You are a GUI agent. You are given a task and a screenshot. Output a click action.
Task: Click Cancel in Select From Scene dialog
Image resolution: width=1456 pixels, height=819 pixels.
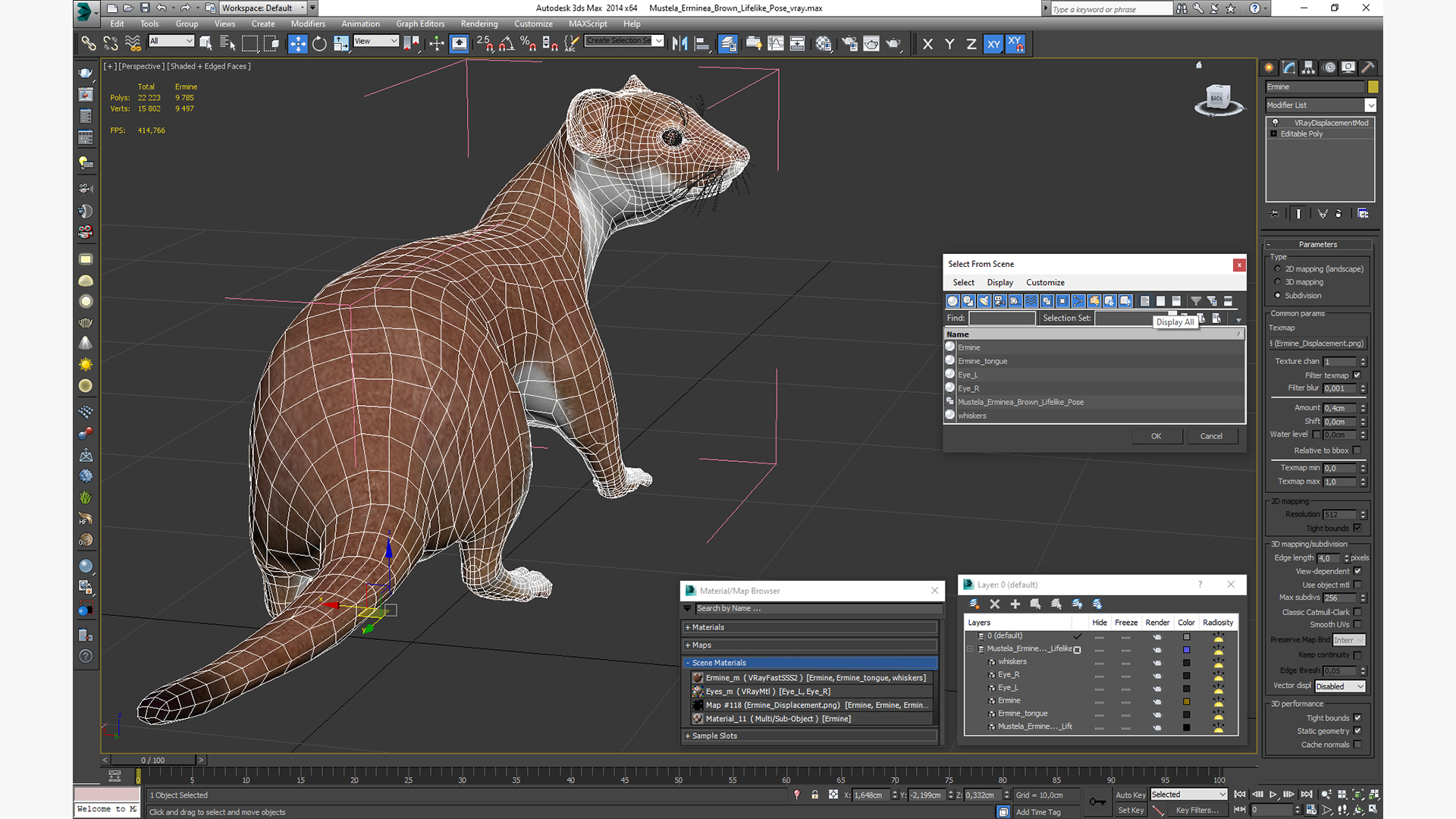point(1211,437)
